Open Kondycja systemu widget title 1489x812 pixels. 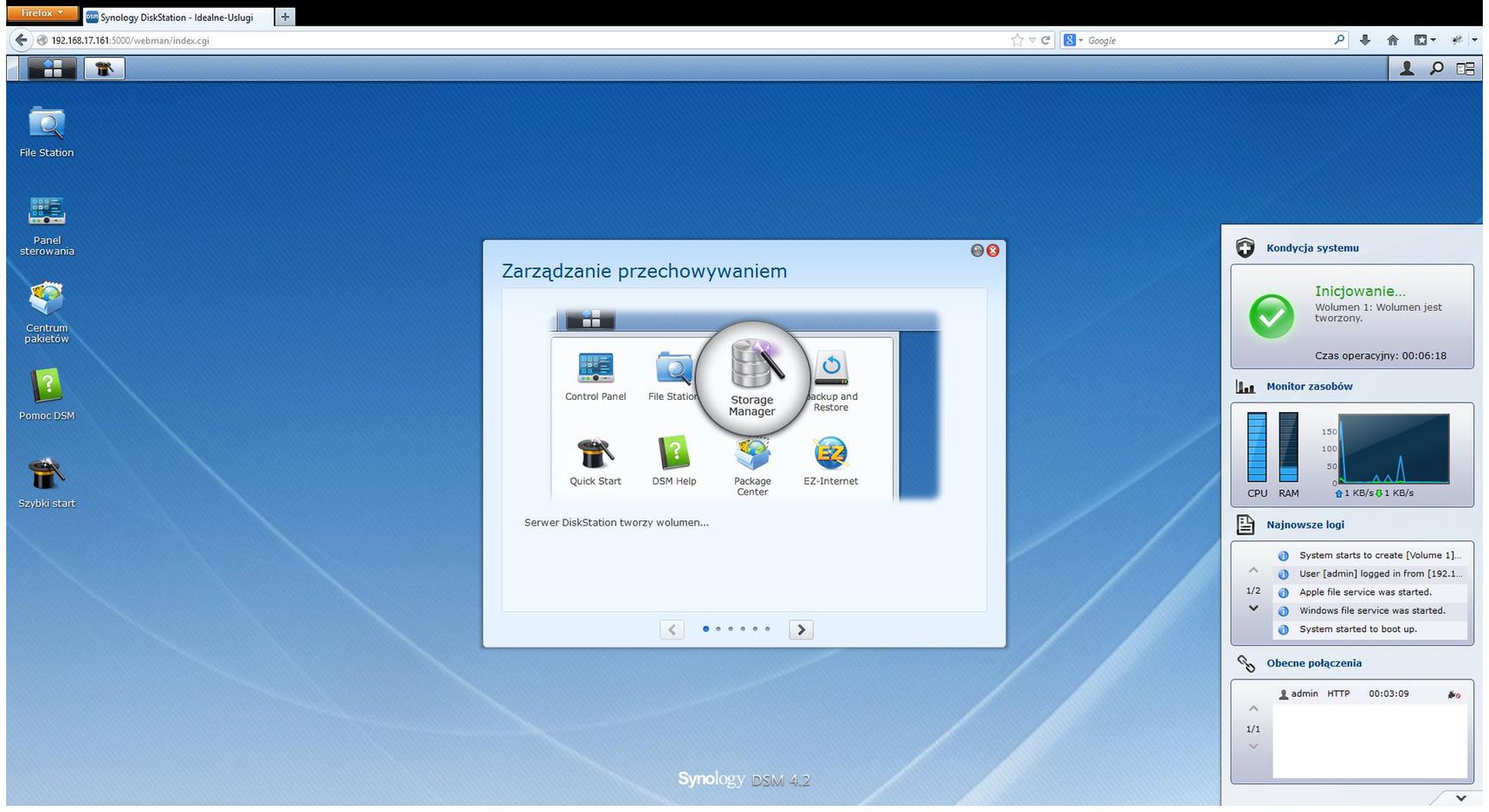click(x=1312, y=248)
